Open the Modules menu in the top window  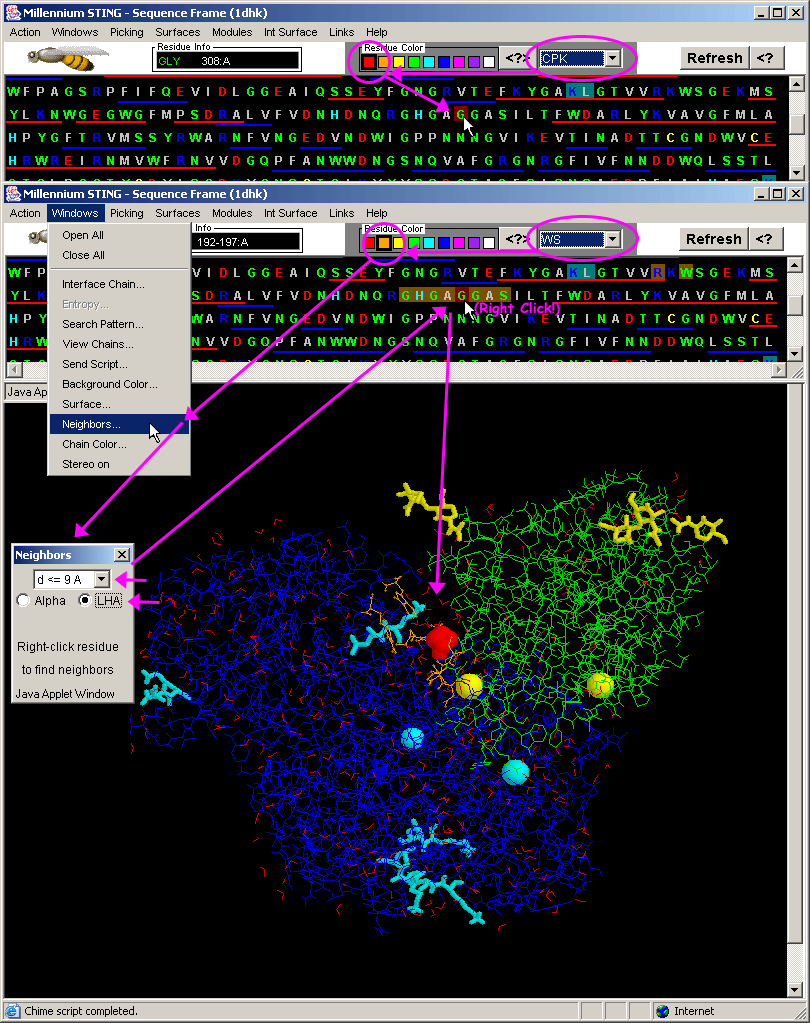232,32
